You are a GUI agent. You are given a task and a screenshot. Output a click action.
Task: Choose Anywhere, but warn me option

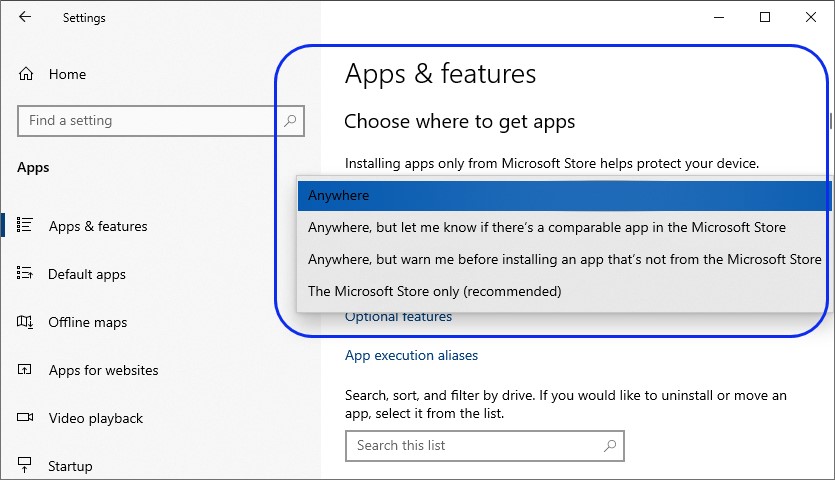pyautogui.click(x=562, y=259)
